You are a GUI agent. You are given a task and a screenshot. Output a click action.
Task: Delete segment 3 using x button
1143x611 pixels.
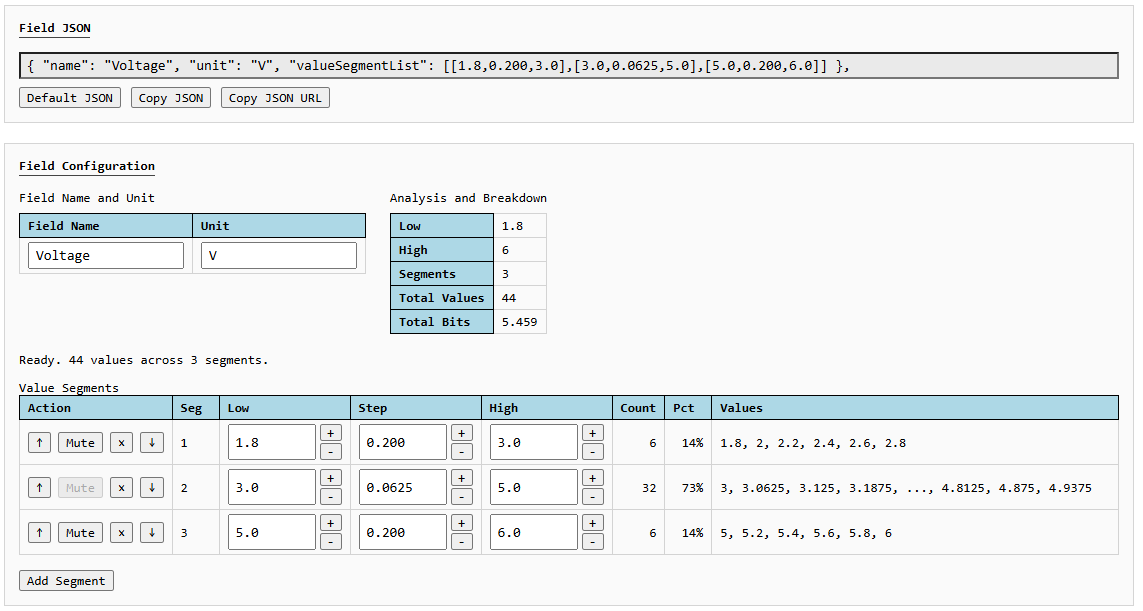coord(121,533)
